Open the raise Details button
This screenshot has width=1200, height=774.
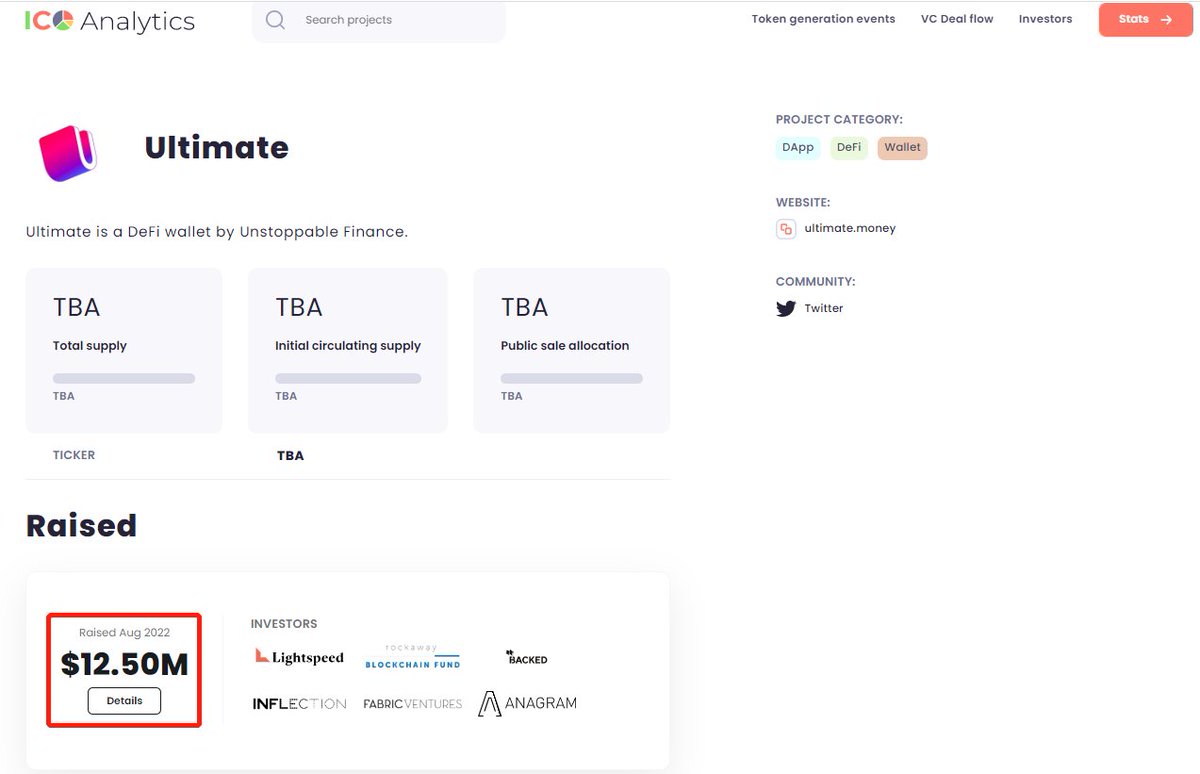pyautogui.click(x=125, y=701)
